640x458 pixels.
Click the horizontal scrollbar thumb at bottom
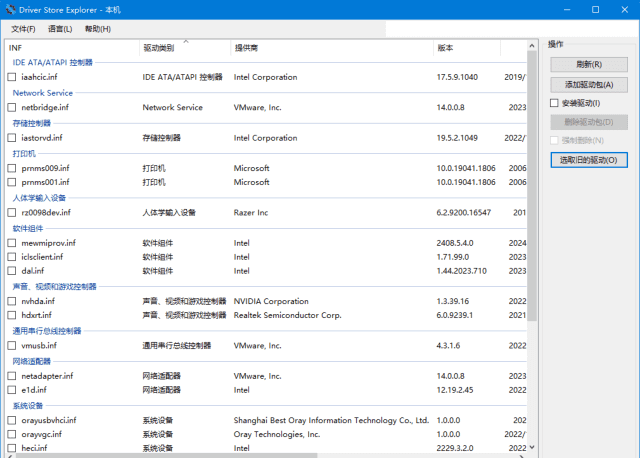(x=166, y=455)
